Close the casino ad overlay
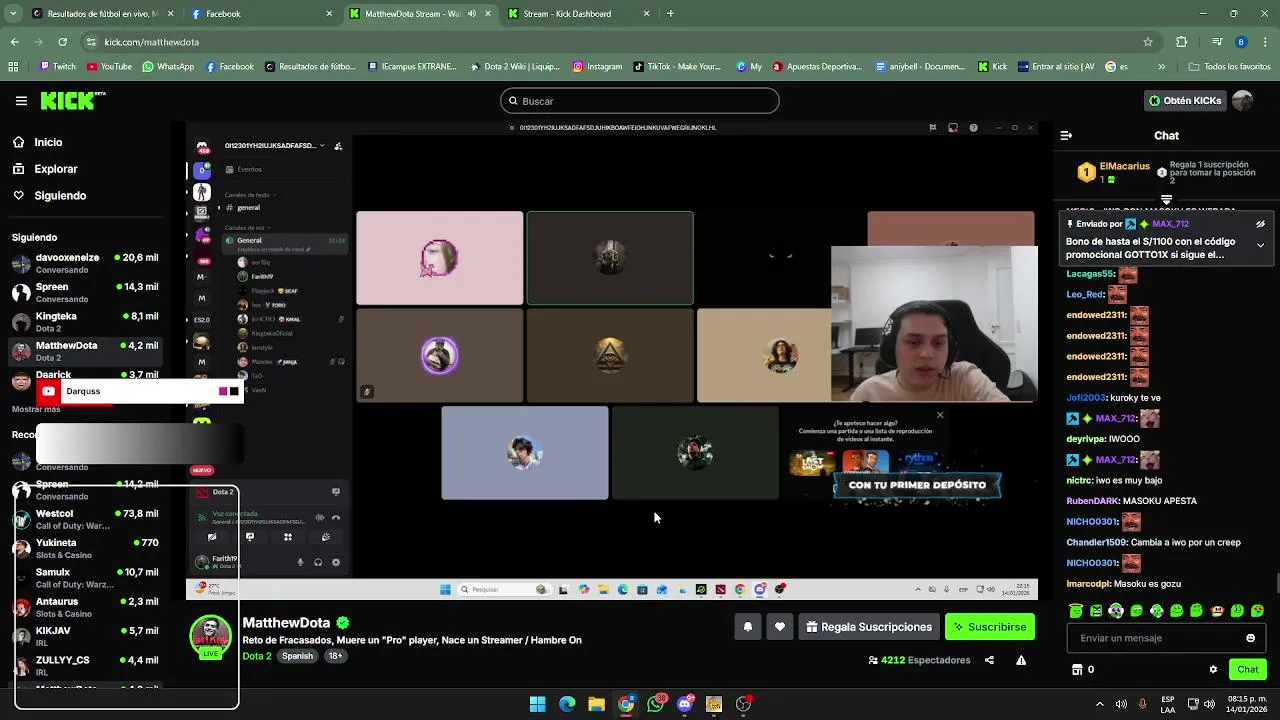The height and width of the screenshot is (720, 1280). pos(940,415)
